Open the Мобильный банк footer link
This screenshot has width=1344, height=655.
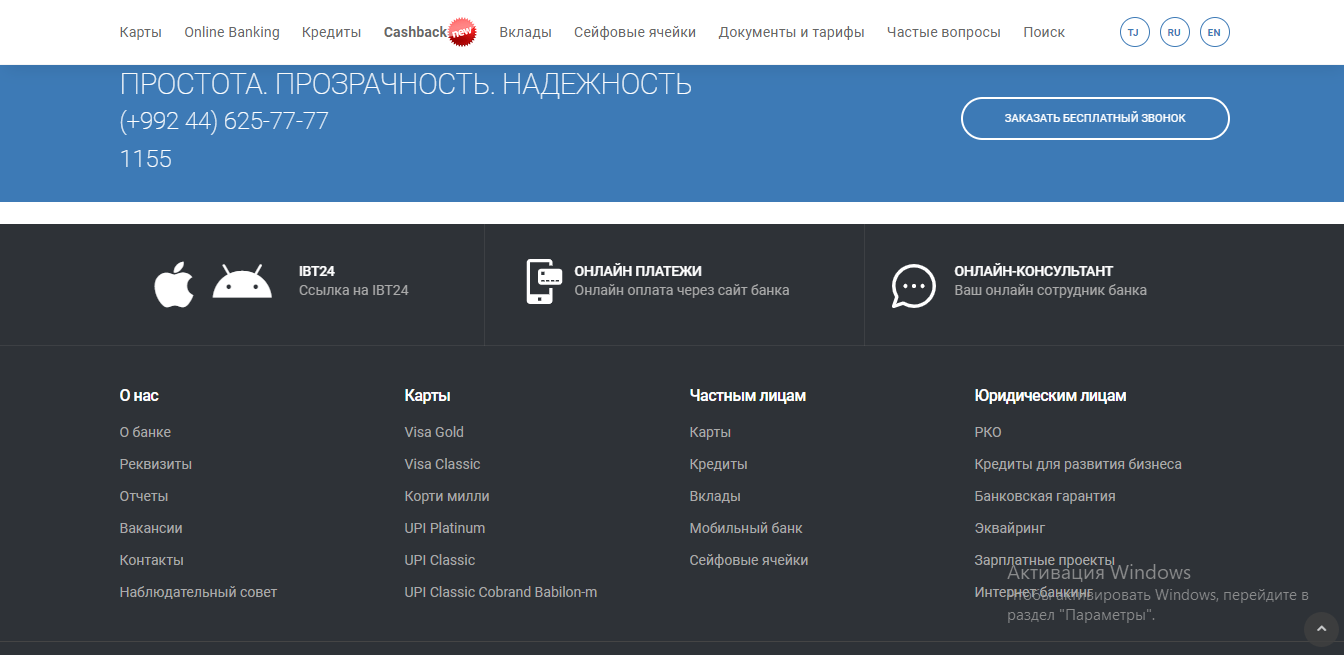tap(746, 528)
